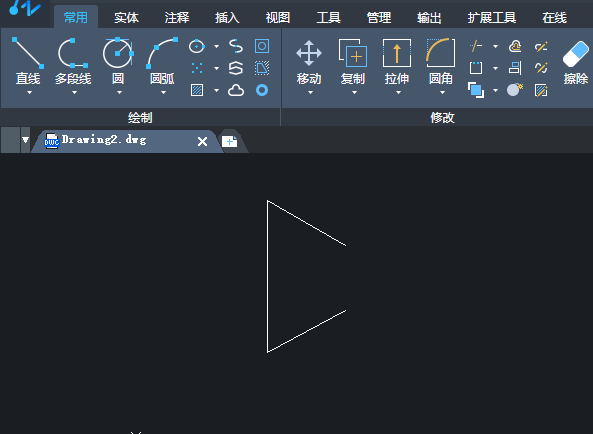Select the 多段线 polyline tool
Viewport: 593px width, 434px height.
pyautogui.click(x=73, y=60)
